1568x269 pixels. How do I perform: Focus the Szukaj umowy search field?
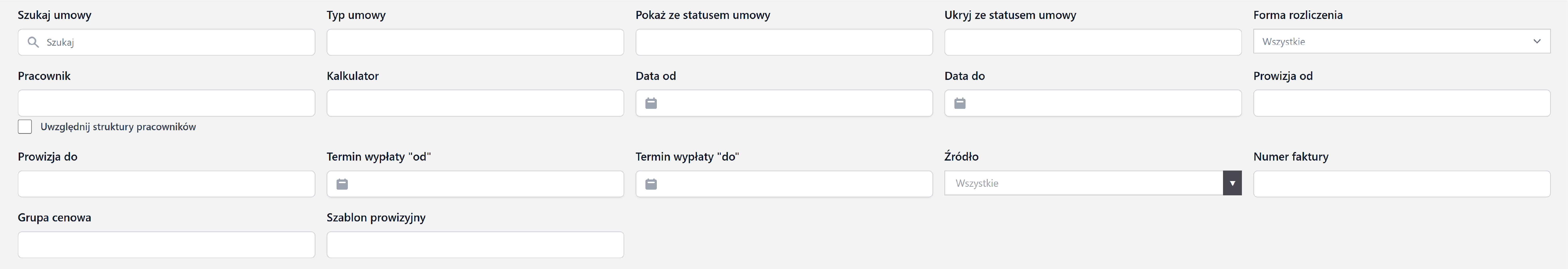[x=177, y=42]
